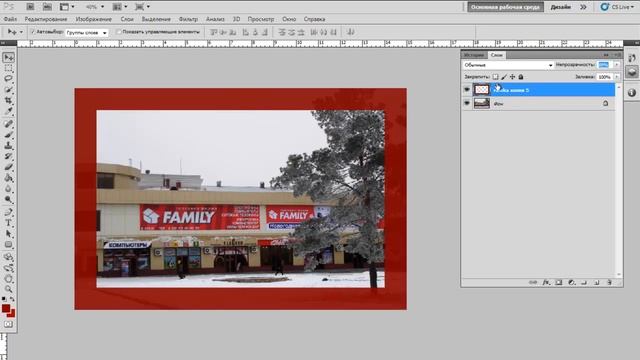Image resolution: width=640 pixels, height=360 pixels.
Task: Select the Zoom tool in toolbox
Action: (9, 289)
